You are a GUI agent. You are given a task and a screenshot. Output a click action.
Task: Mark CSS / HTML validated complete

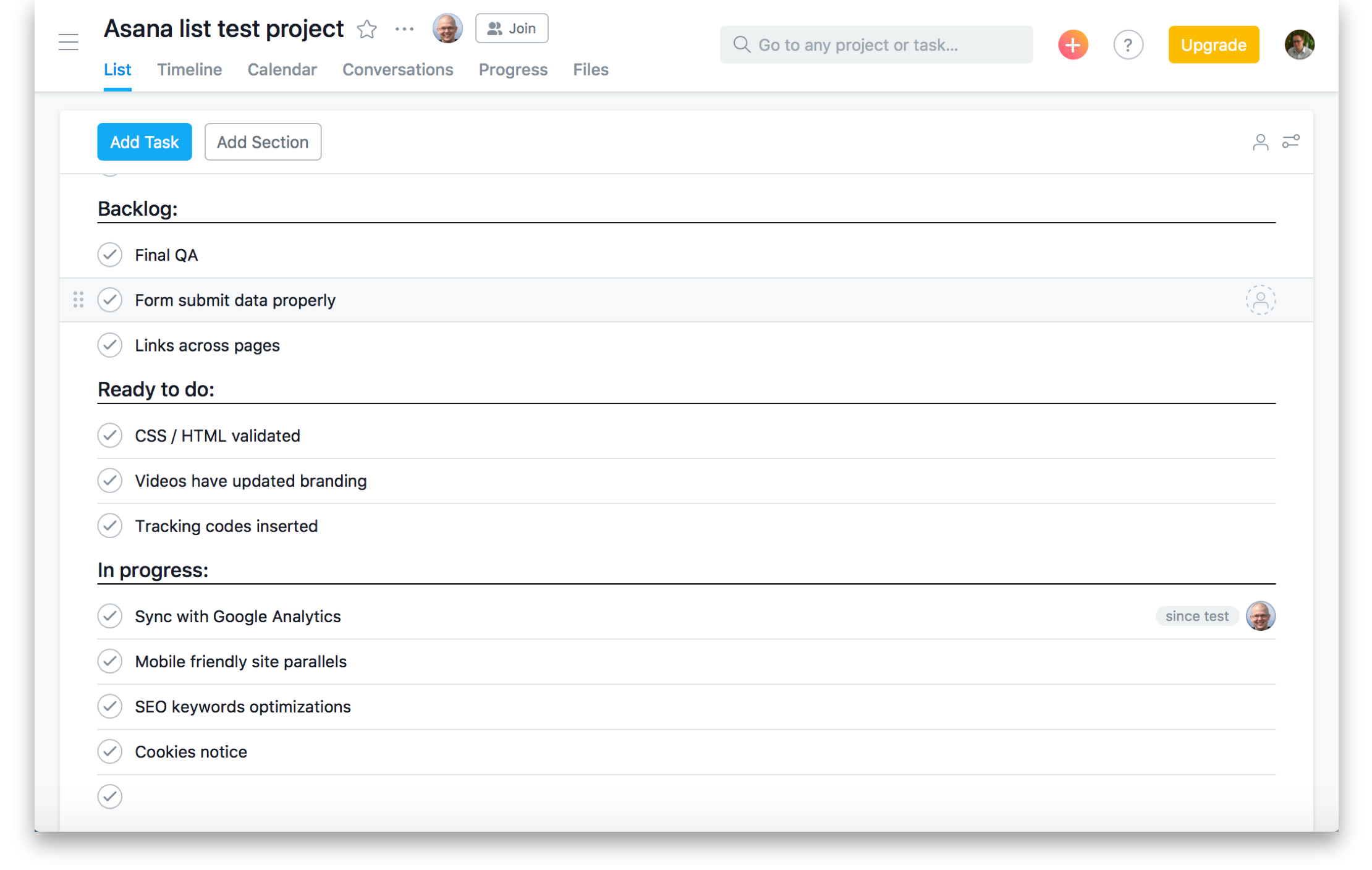(110, 436)
